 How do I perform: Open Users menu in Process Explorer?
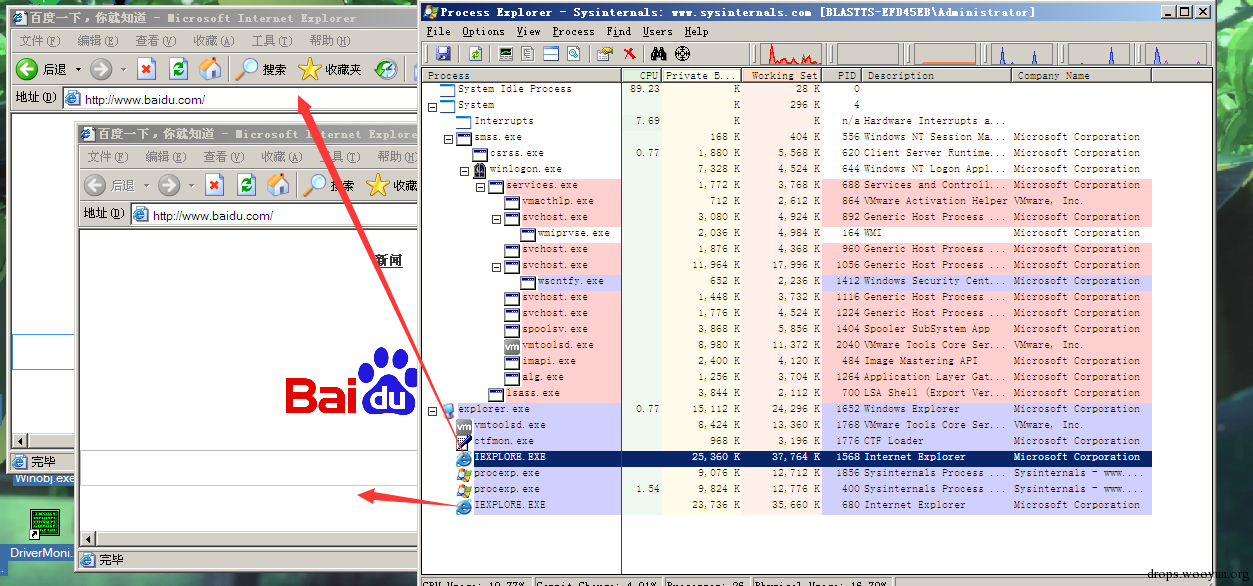point(657,31)
